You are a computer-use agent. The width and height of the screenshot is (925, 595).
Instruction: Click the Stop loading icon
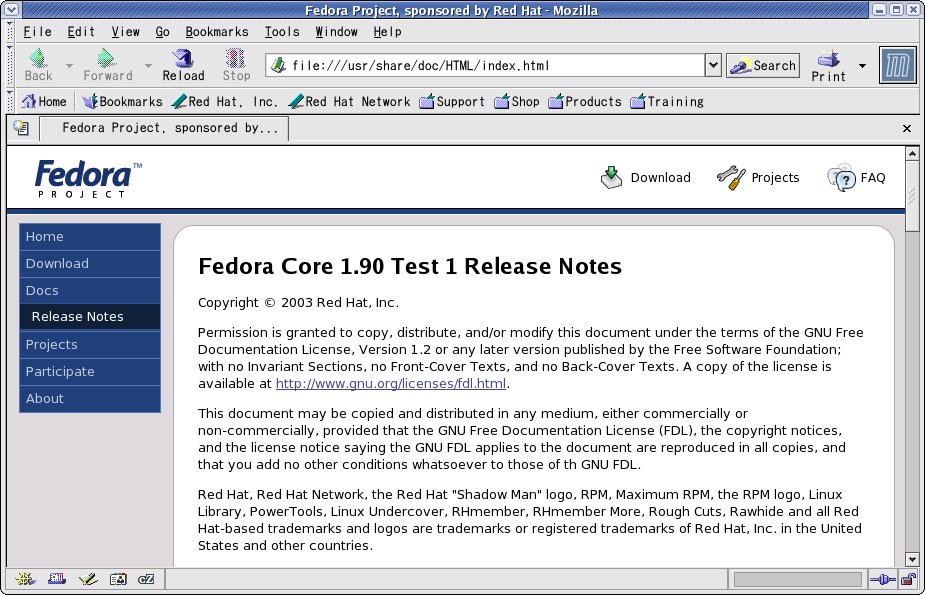coord(235,58)
